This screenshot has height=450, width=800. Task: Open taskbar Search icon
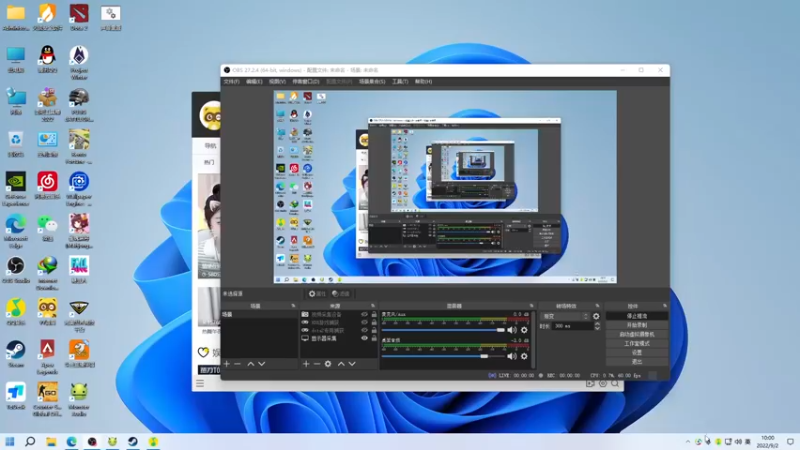(30, 441)
